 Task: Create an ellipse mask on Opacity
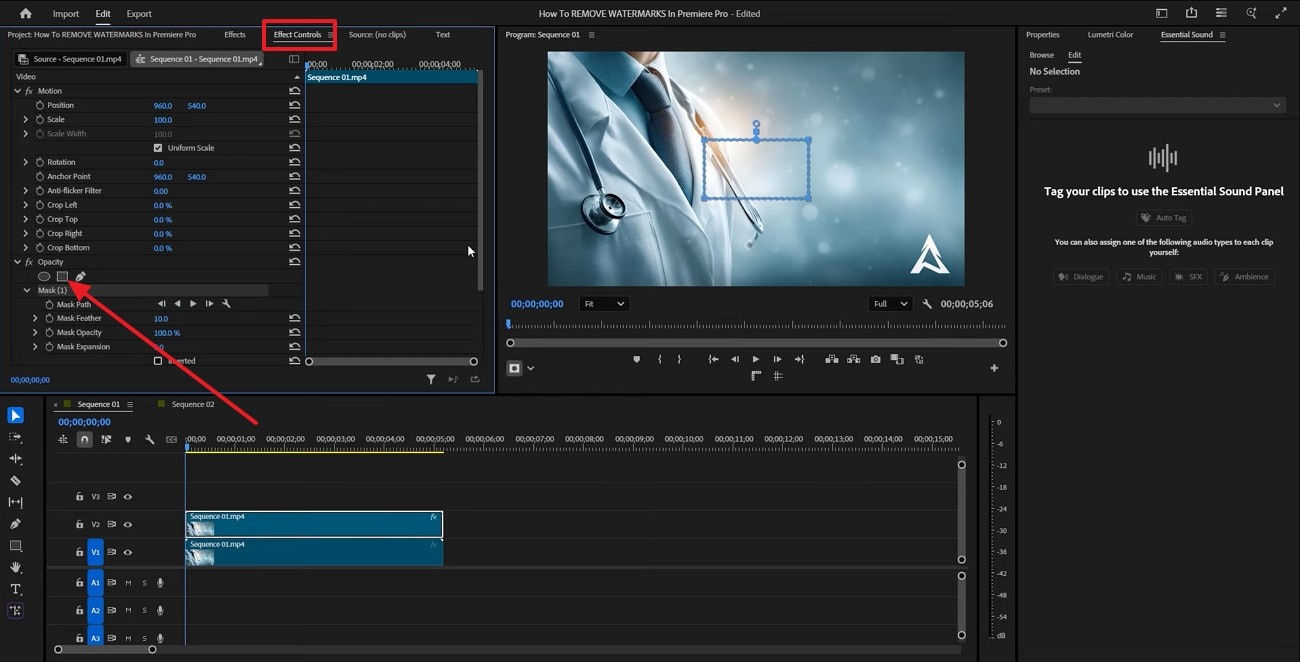[44, 276]
